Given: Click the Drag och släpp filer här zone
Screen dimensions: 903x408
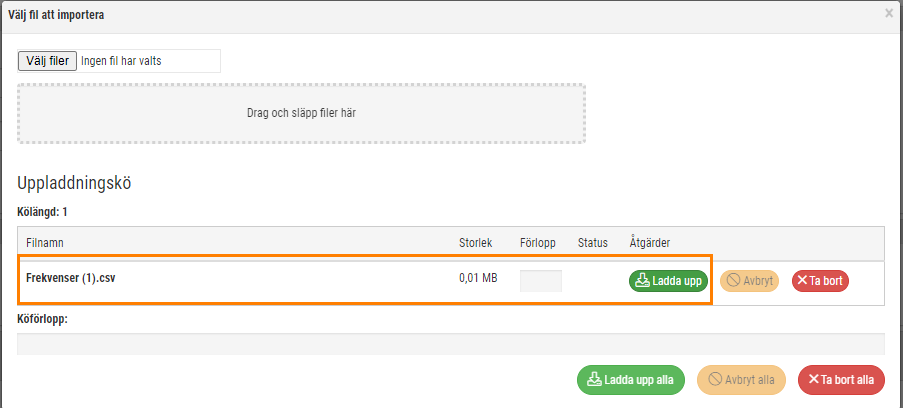Looking at the screenshot, I should (x=301, y=114).
